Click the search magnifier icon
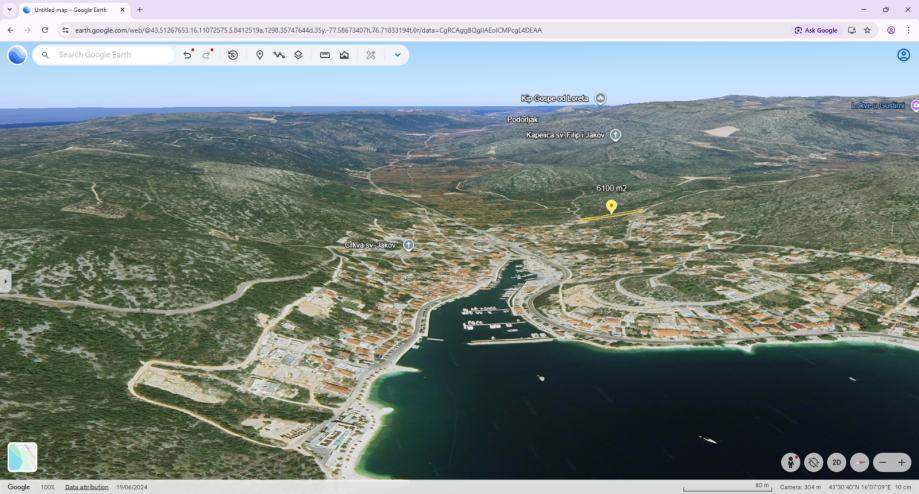Screen dimensions: 919x494 click(x=45, y=54)
